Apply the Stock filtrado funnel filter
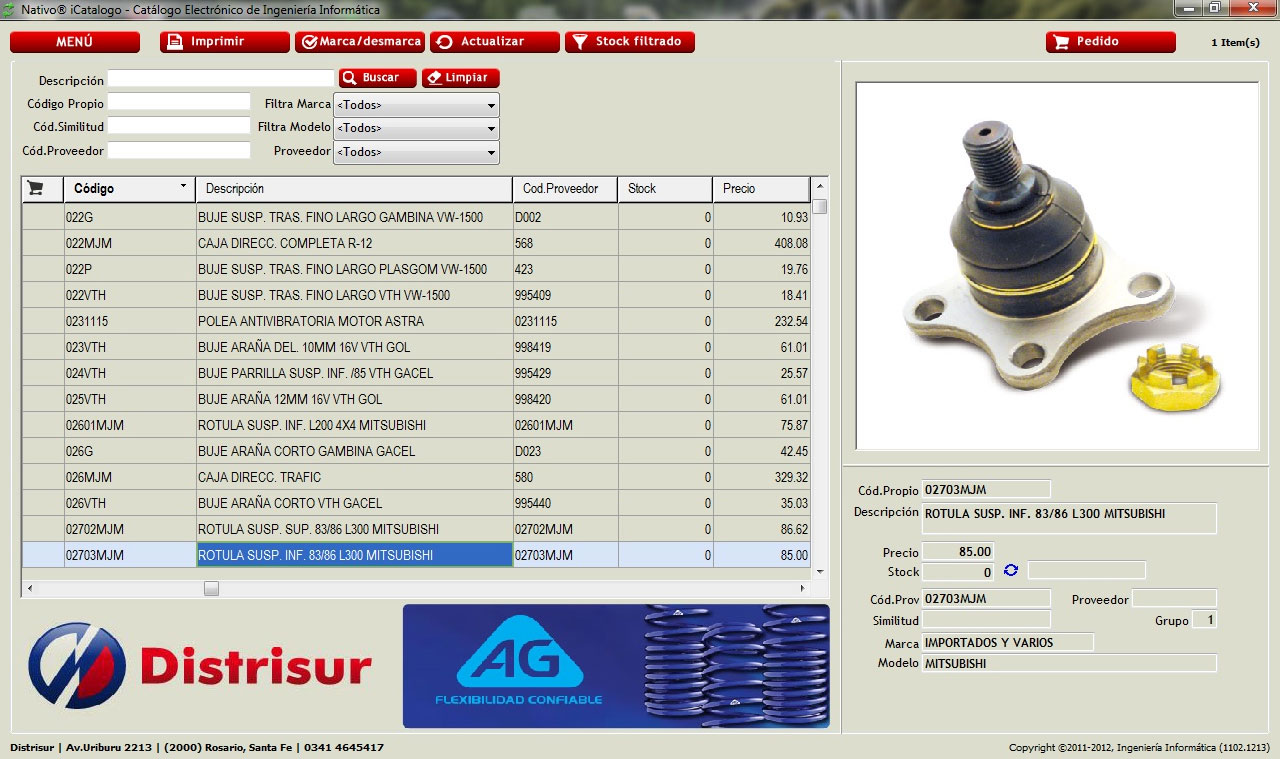1280x759 pixels. (629, 42)
